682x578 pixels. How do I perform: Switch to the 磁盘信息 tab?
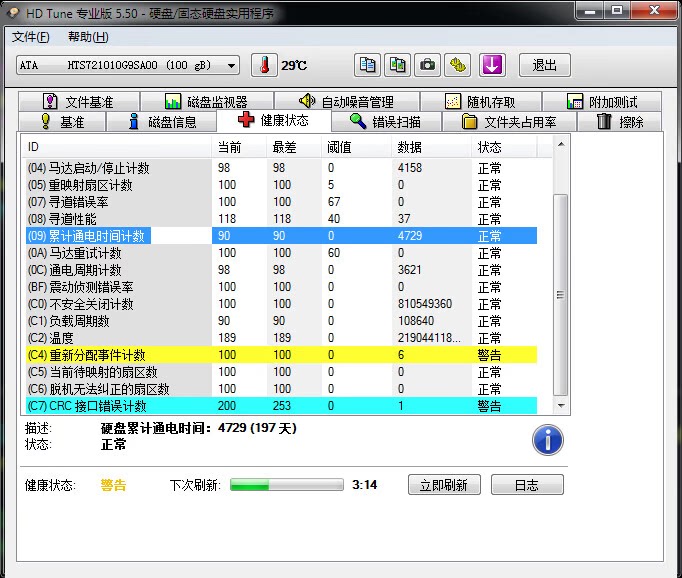[162, 121]
